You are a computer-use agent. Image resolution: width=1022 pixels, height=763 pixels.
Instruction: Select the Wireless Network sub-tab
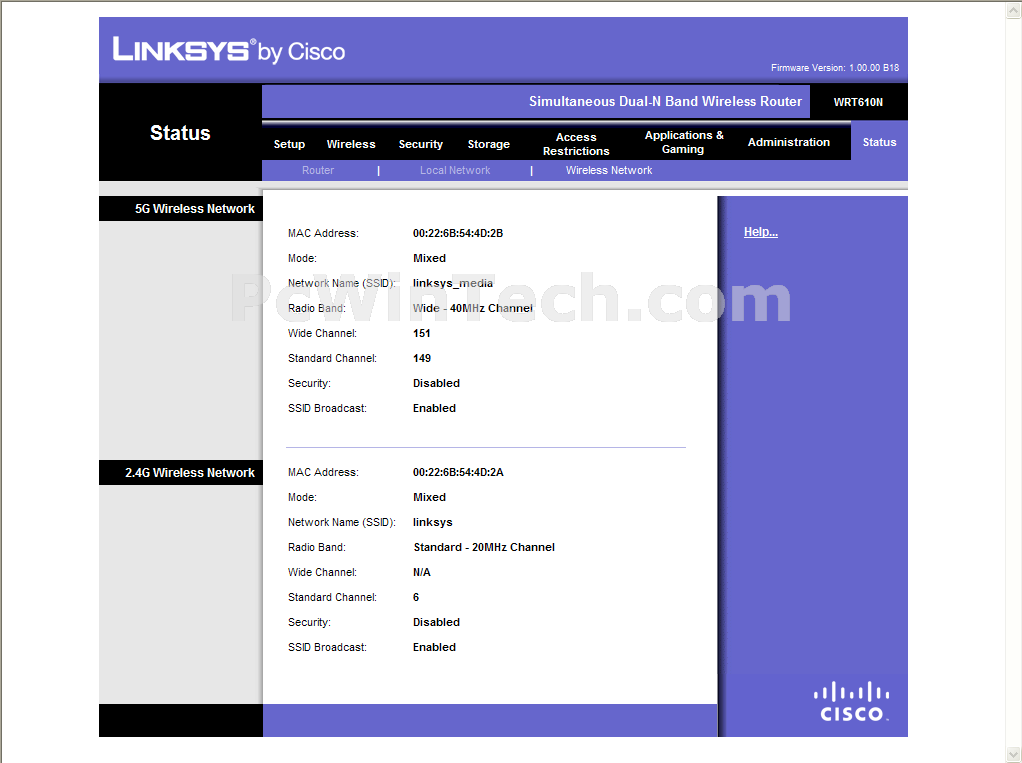tap(609, 170)
